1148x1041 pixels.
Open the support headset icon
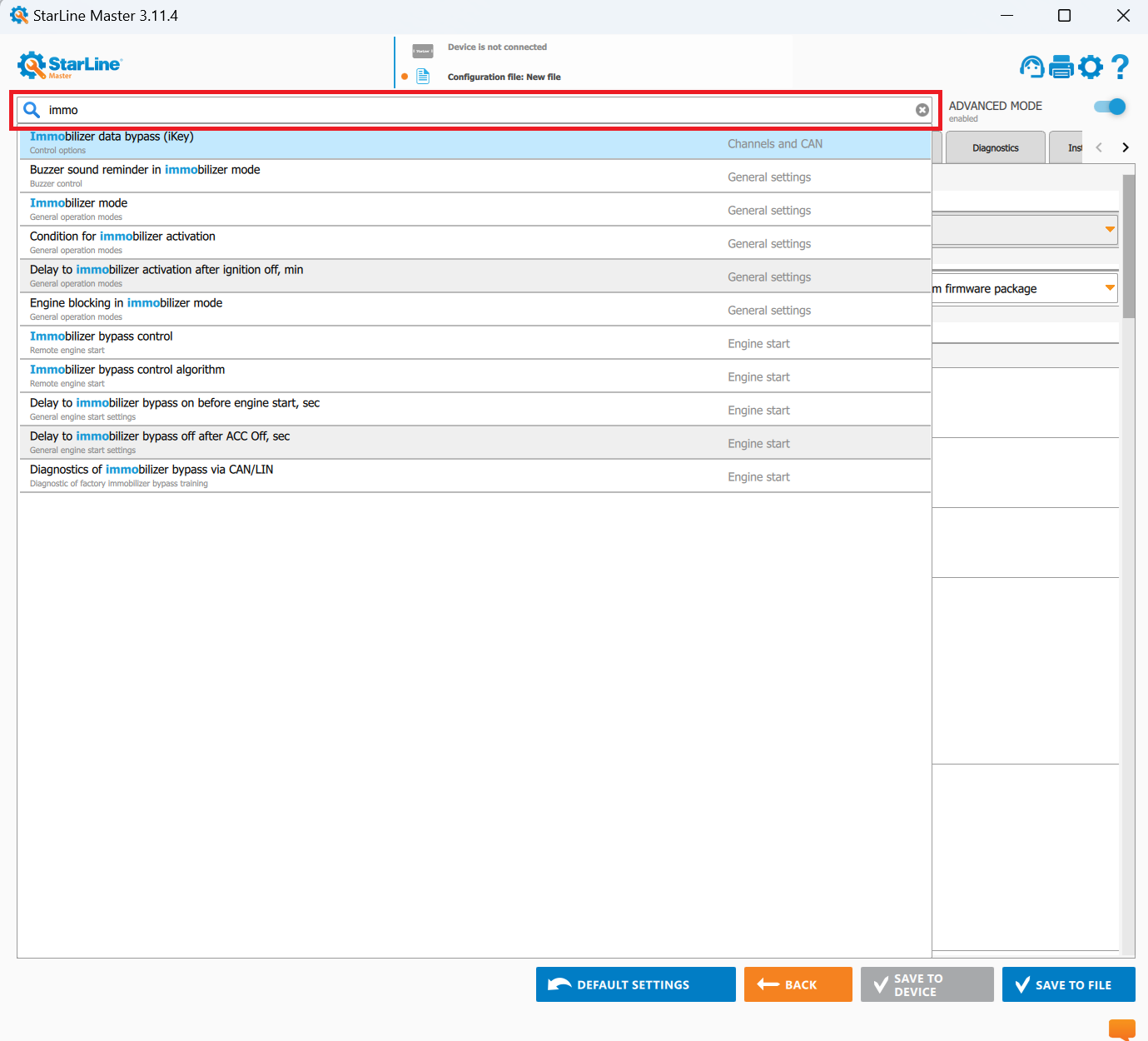(1032, 67)
